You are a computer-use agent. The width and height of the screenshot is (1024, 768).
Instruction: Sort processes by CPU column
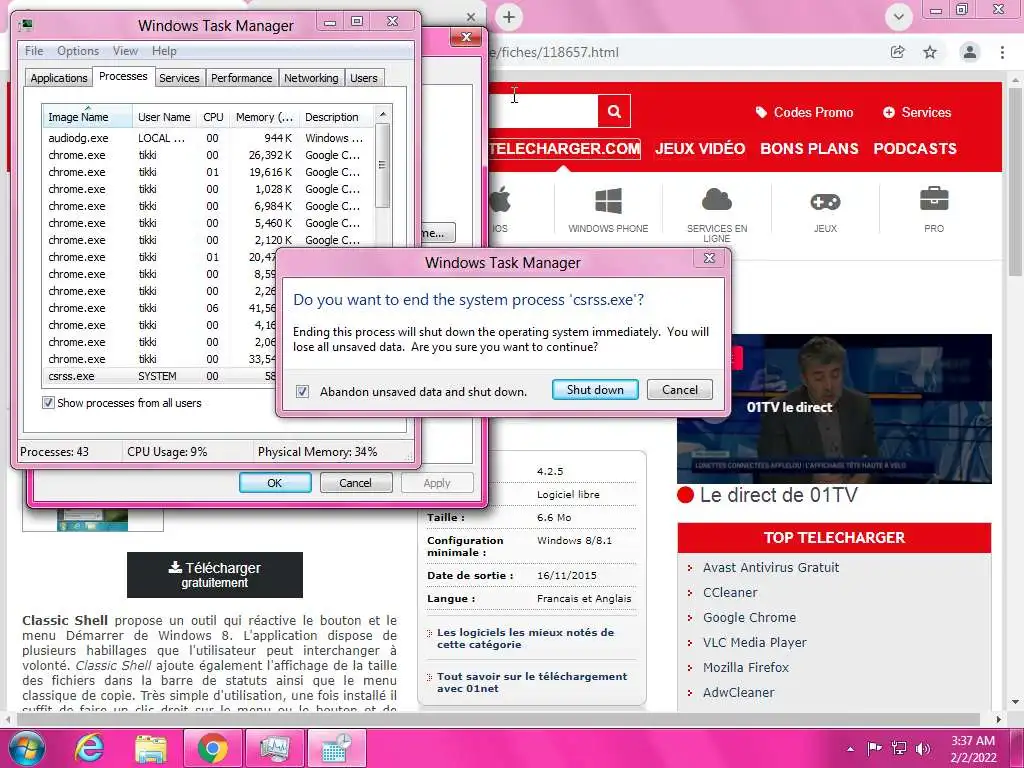point(213,116)
